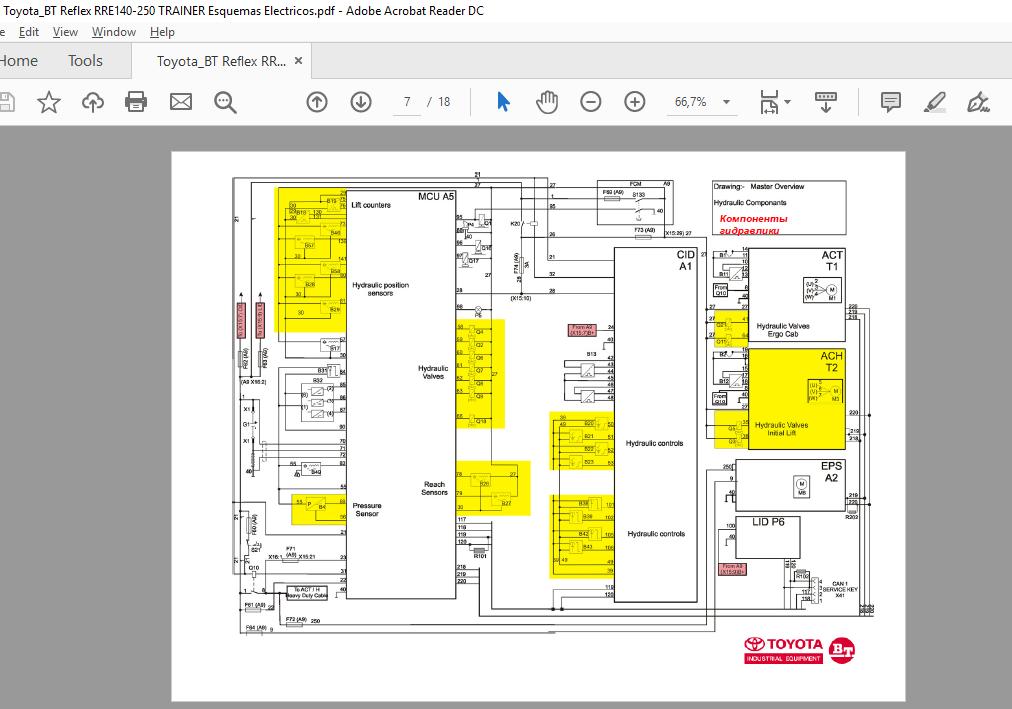This screenshot has height=709, width=1012.
Task: Click the bookmark star icon
Action: tap(48, 102)
